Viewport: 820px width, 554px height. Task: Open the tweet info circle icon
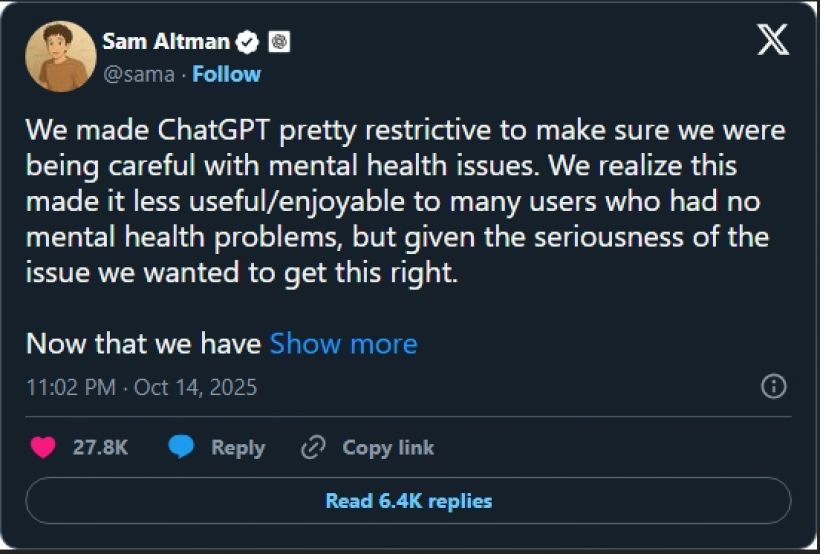tap(774, 387)
